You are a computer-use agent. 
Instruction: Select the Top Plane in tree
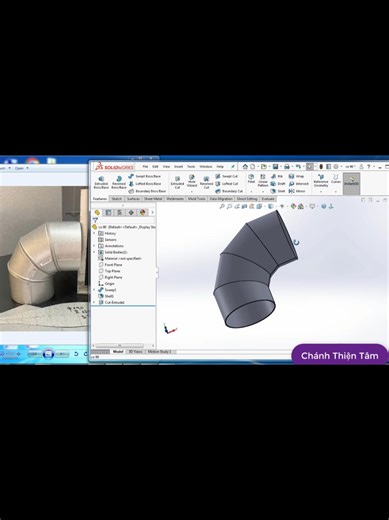(x=110, y=271)
